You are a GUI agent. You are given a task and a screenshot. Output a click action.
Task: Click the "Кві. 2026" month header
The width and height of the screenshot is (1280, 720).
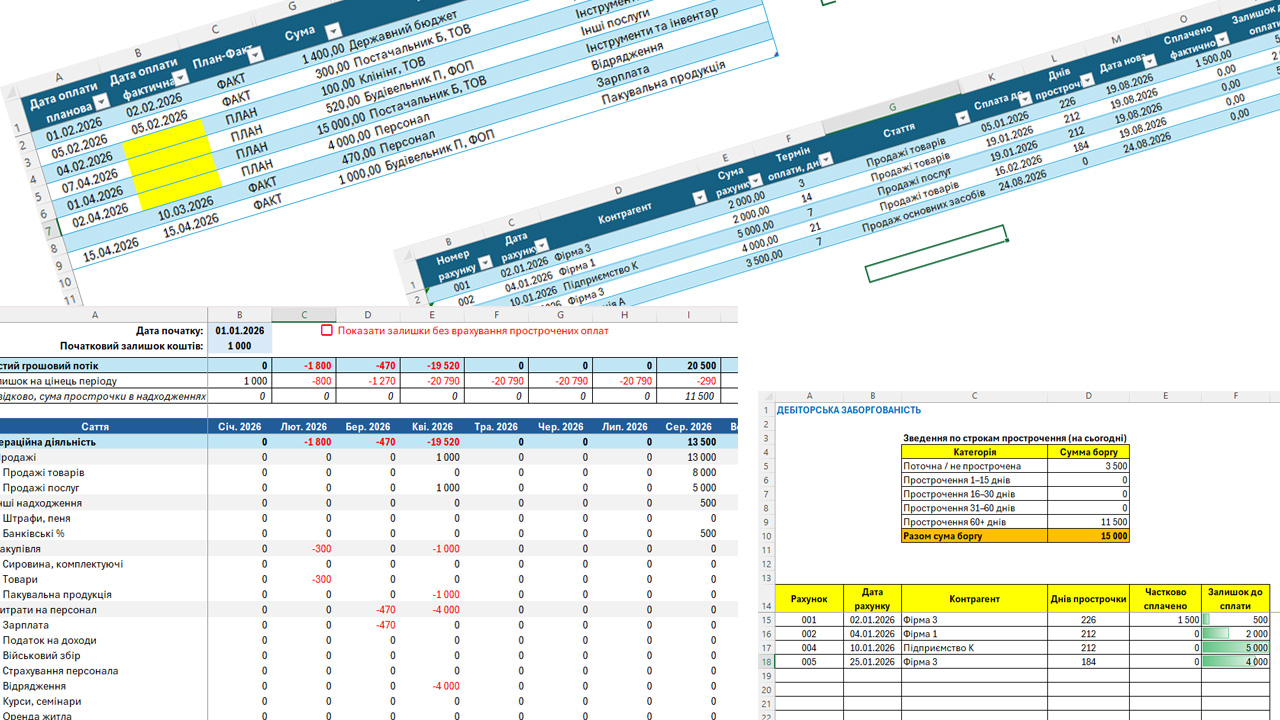(432, 427)
